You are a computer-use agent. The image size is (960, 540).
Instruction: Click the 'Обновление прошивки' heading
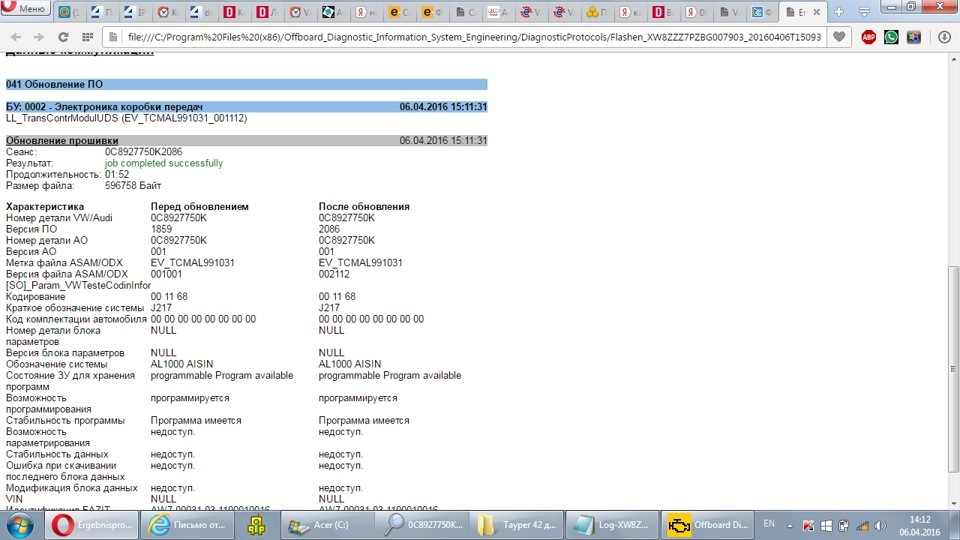coord(62,141)
